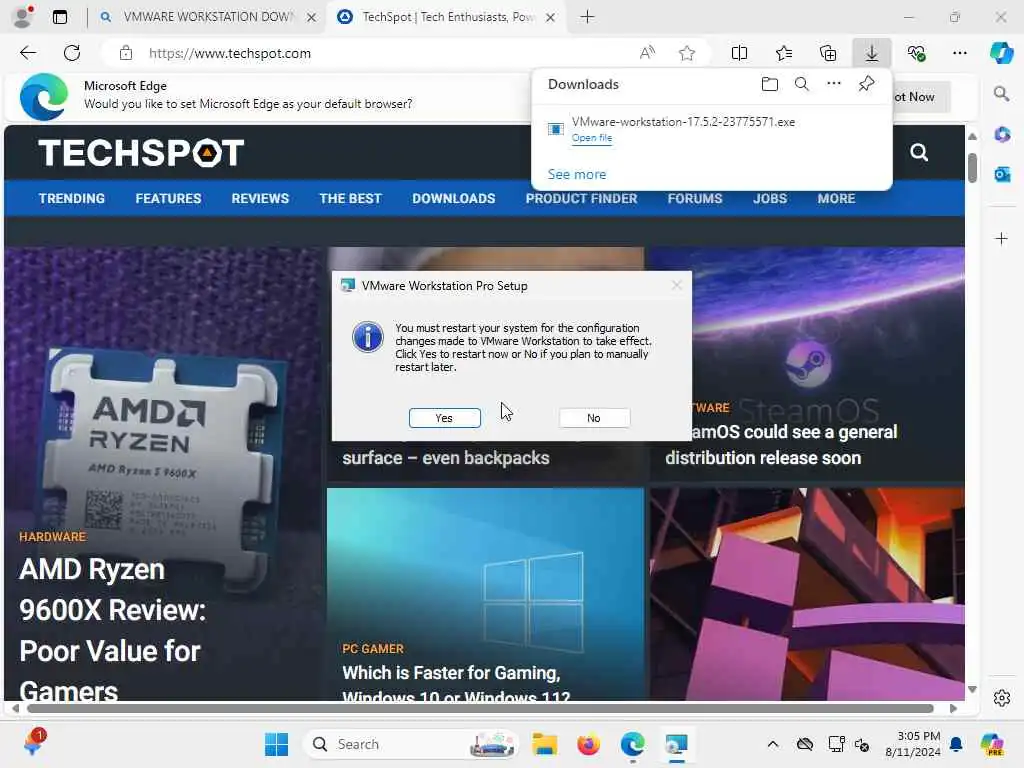Image resolution: width=1024 pixels, height=768 pixels.
Task: Open Windows Start menu
Action: click(x=276, y=744)
